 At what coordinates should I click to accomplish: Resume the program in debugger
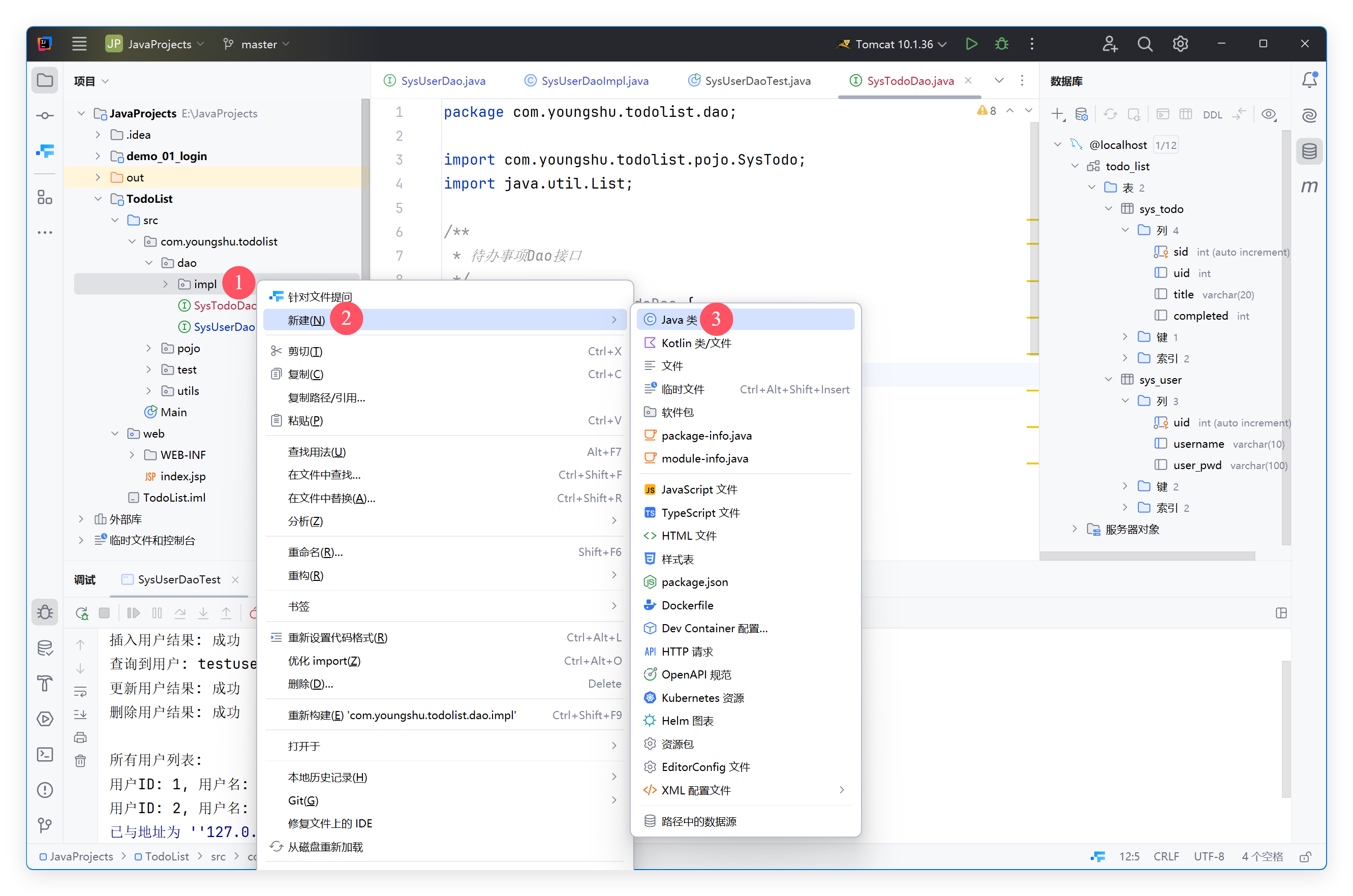[x=133, y=613]
